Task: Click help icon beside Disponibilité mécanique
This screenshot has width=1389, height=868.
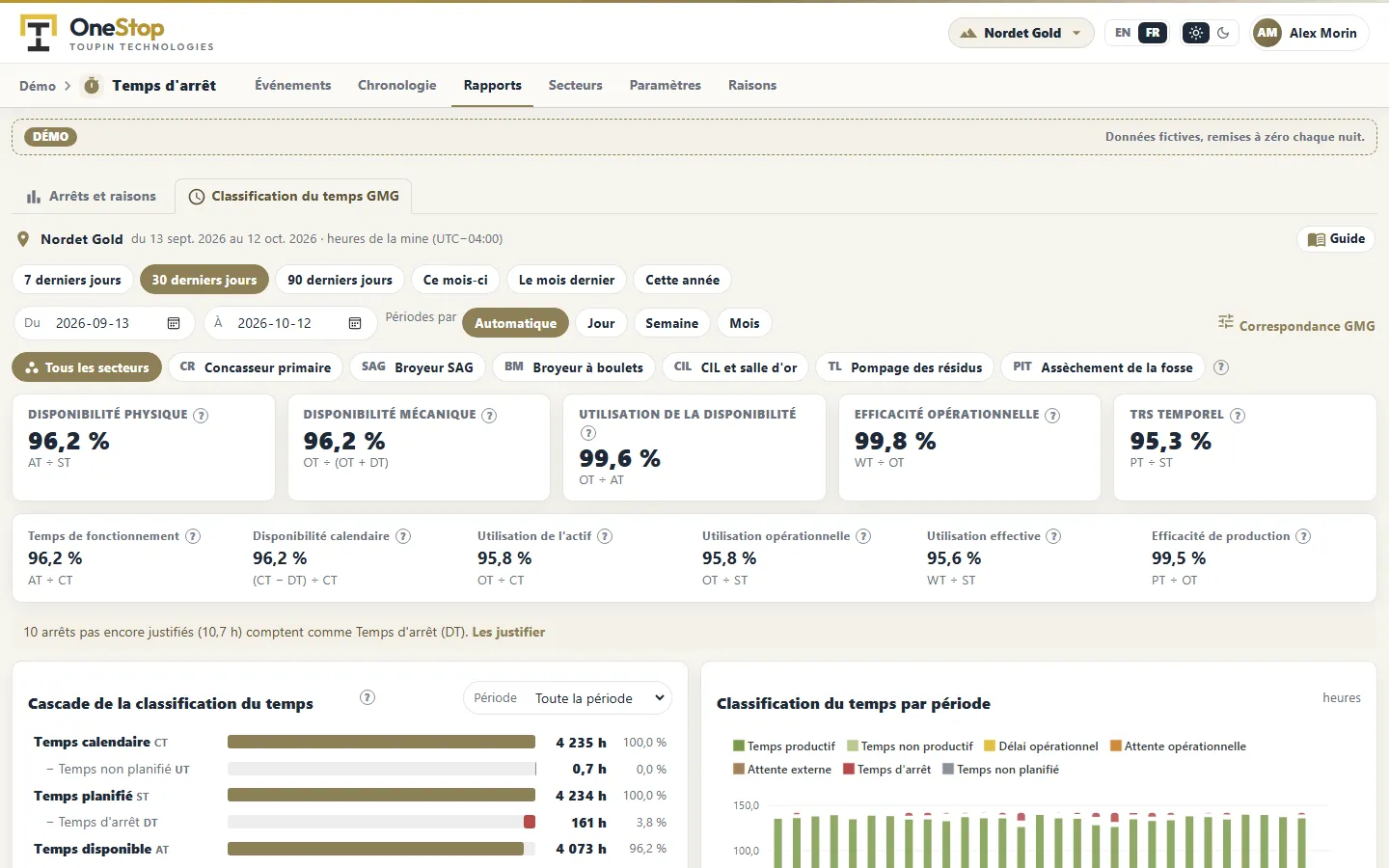Action: (x=489, y=416)
